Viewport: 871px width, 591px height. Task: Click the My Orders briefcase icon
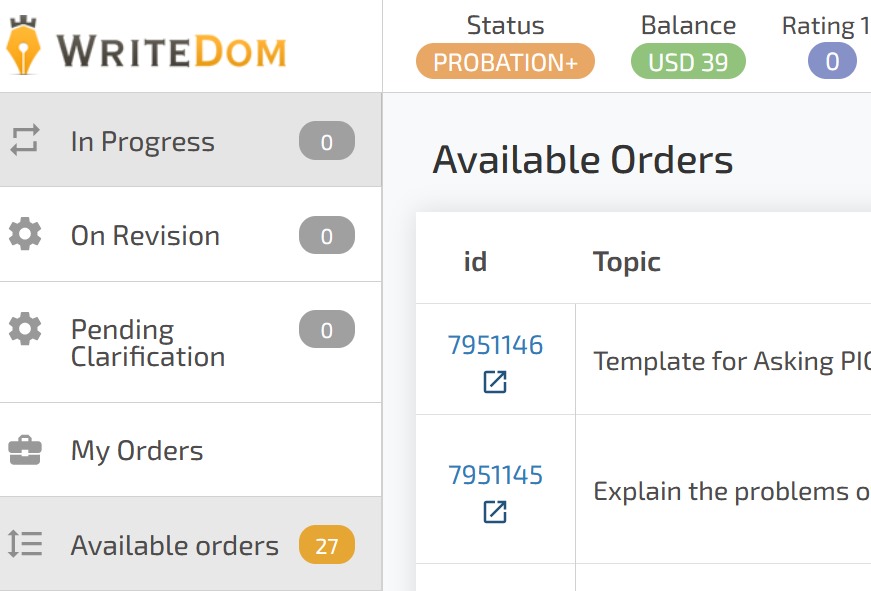25,450
